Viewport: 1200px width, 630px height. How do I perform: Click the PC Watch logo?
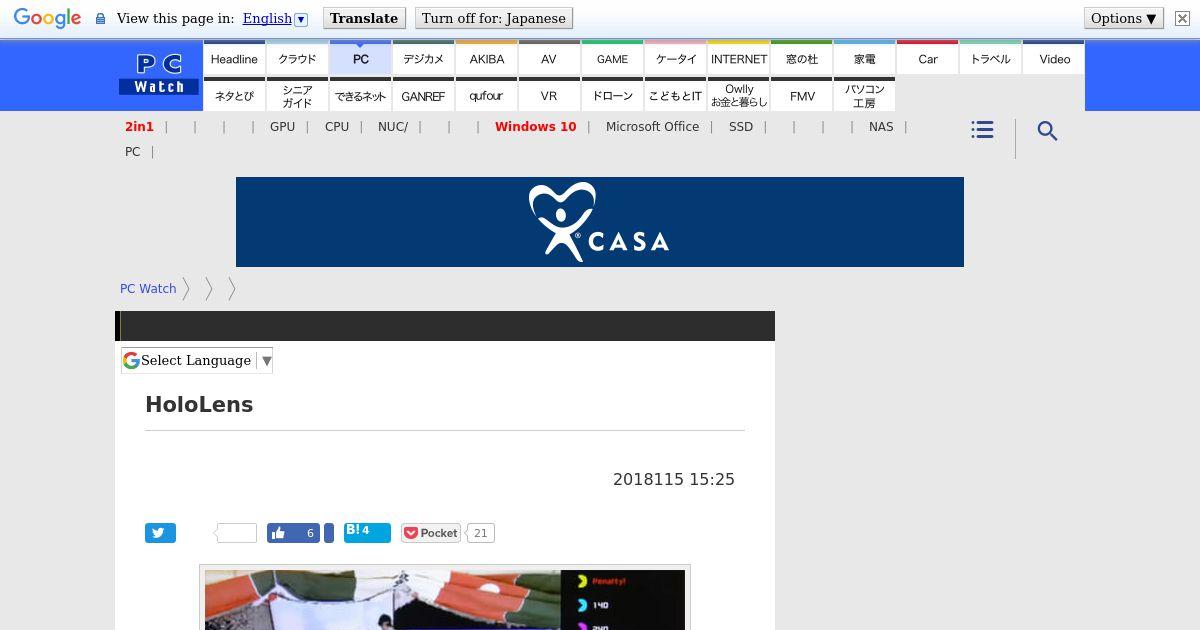159,75
